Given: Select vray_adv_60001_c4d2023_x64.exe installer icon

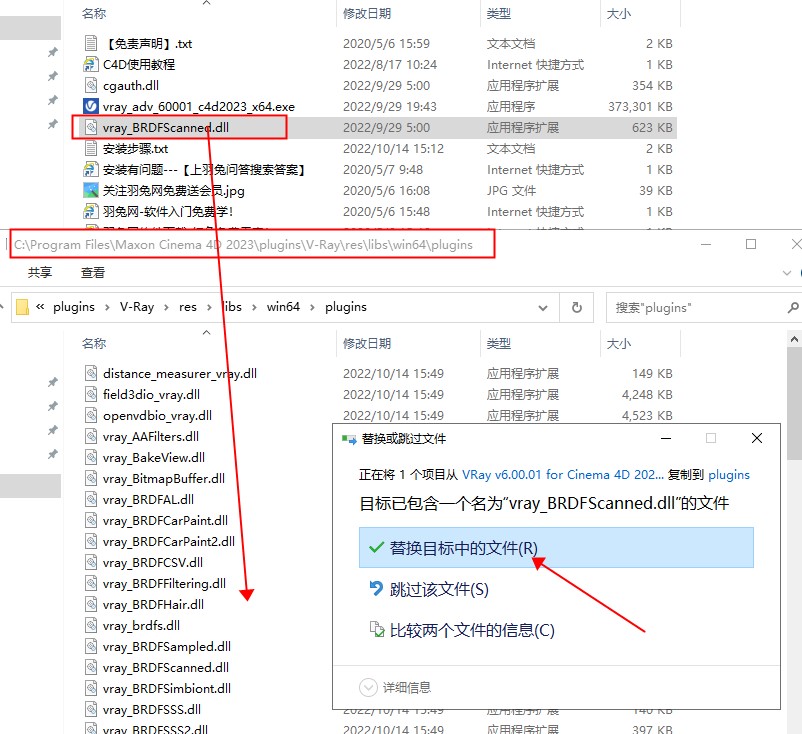Looking at the screenshot, I should pos(91,106).
